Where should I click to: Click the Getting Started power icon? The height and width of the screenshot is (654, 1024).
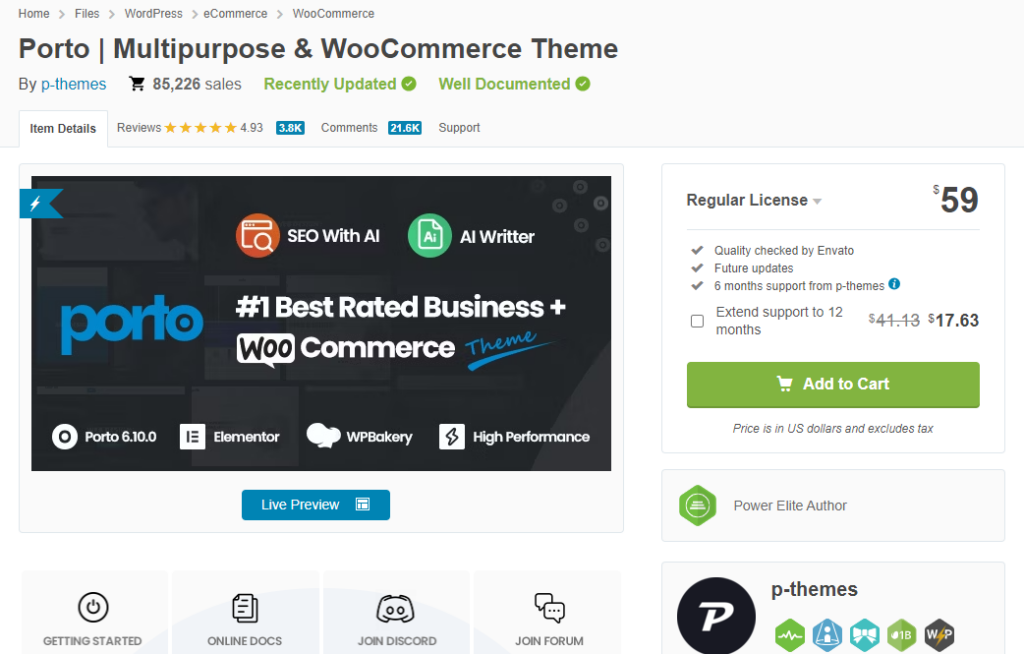point(93,608)
